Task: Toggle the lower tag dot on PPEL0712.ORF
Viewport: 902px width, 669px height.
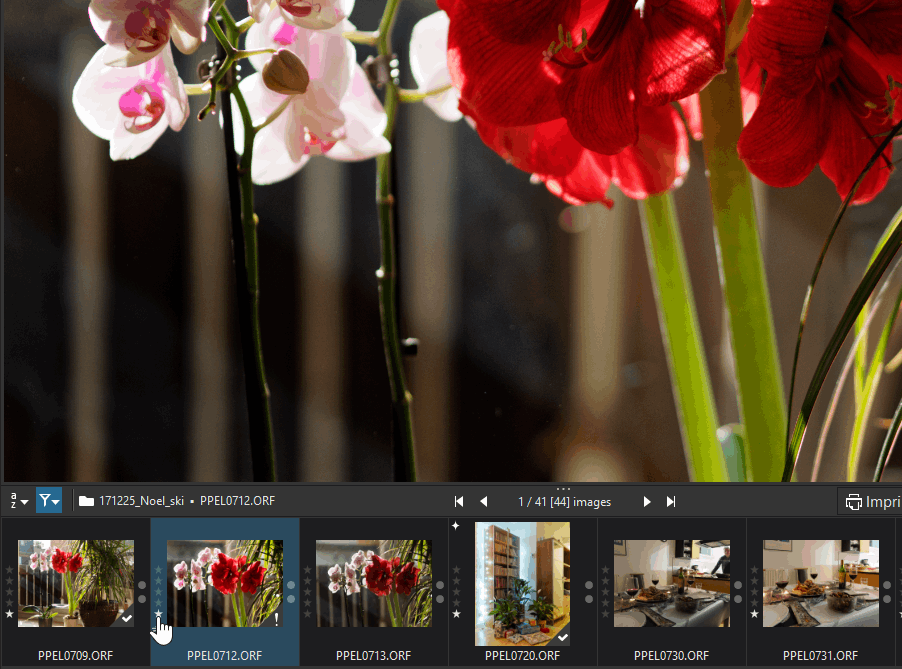Action: (291, 599)
